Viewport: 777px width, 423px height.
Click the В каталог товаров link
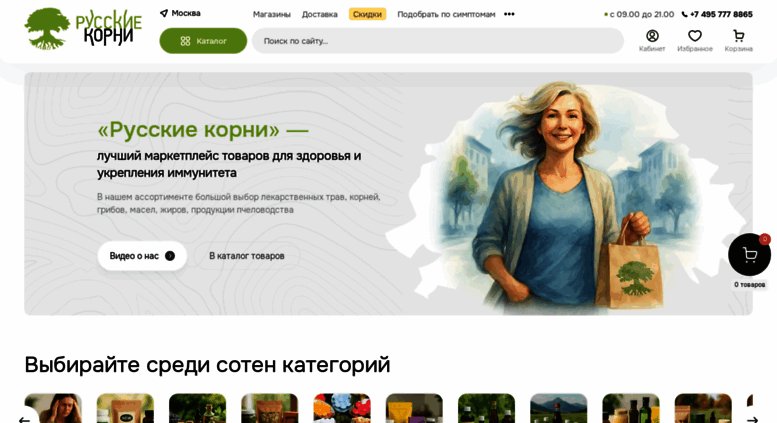[246, 256]
